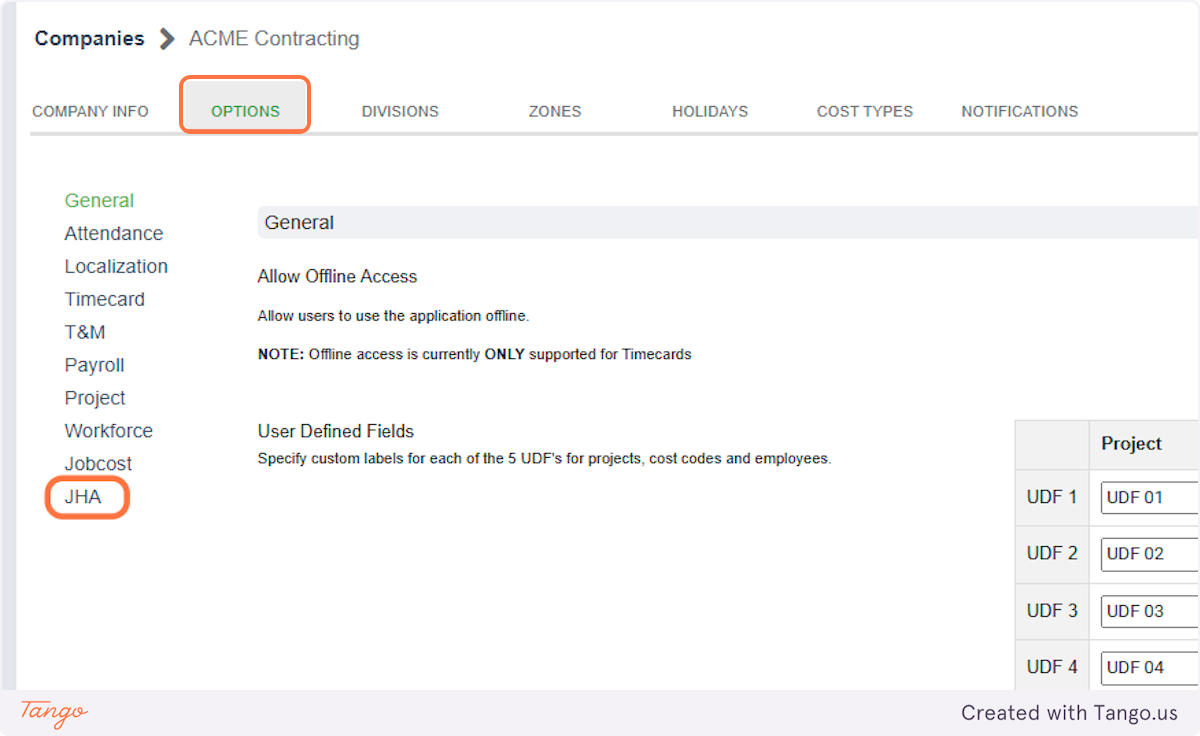Open the Cost Types tab
The height and width of the screenshot is (736, 1200).
[x=865, y=111]
